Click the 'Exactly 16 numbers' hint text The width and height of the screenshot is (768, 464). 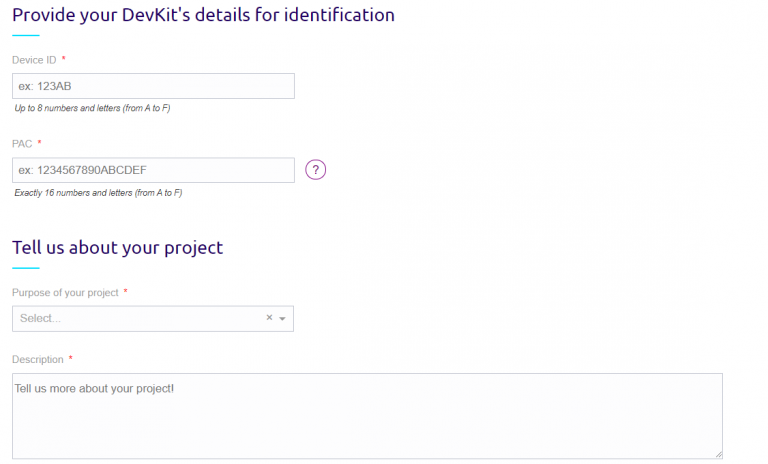click(x=98, y=192)
